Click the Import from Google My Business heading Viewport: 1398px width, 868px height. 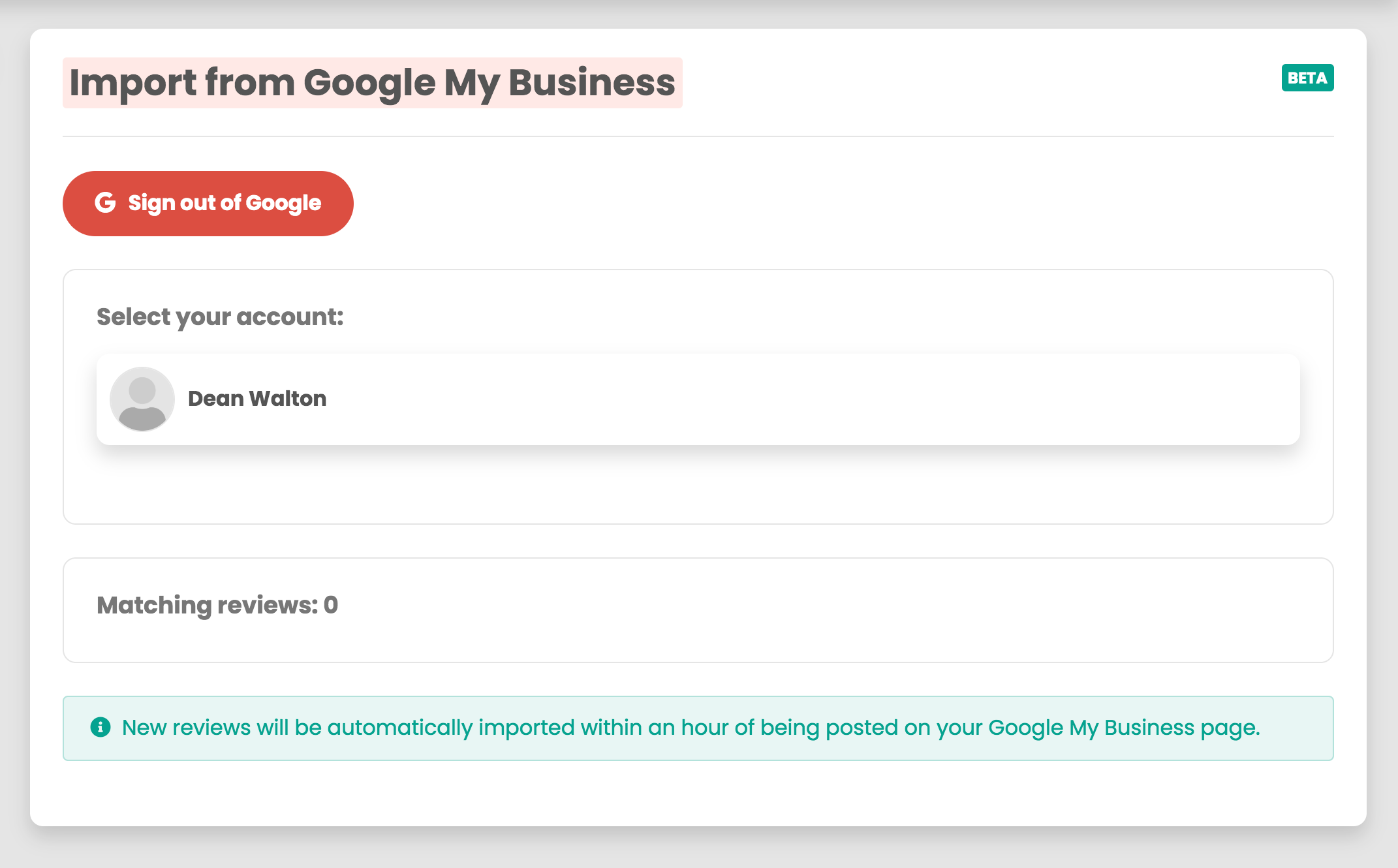coord(372,83)
